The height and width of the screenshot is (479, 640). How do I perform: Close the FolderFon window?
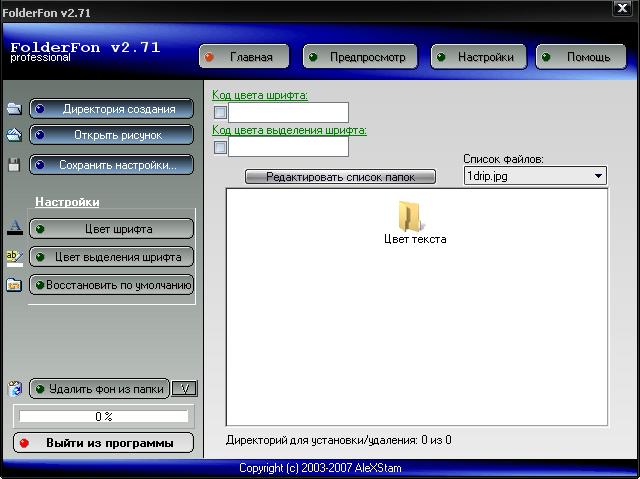[622, 8]
